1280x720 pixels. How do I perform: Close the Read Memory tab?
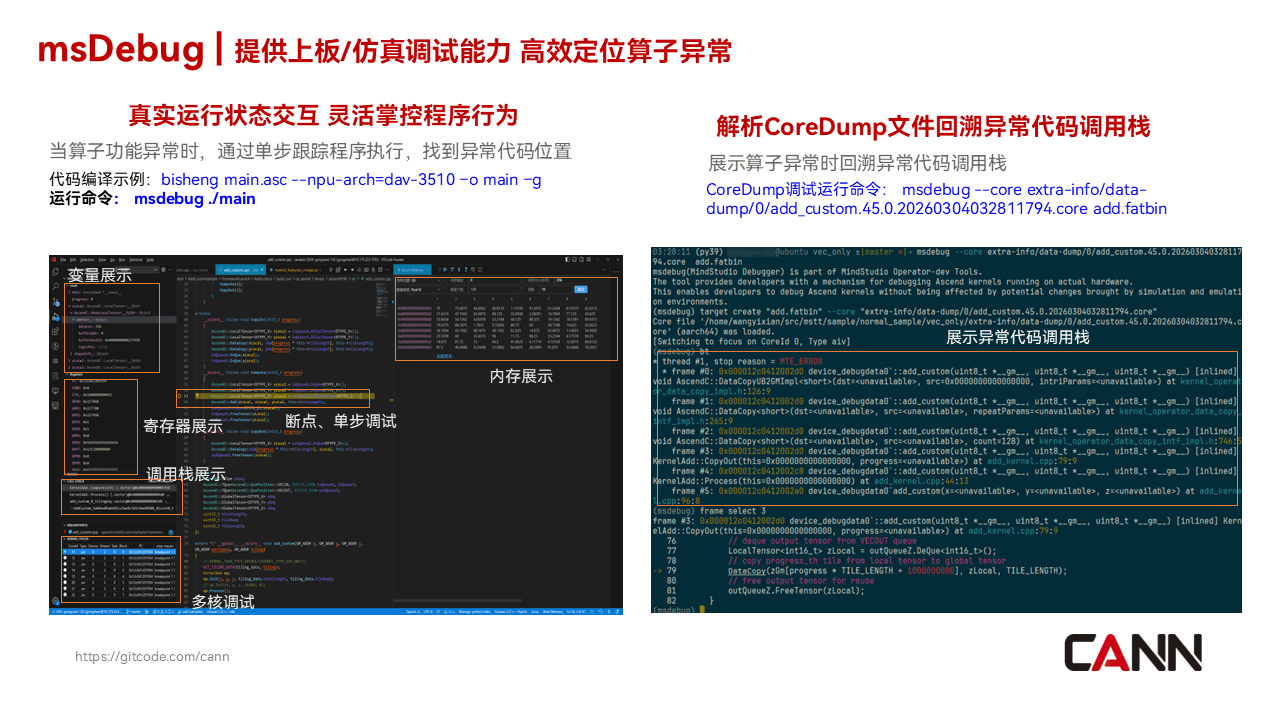(x=426, y=269)
